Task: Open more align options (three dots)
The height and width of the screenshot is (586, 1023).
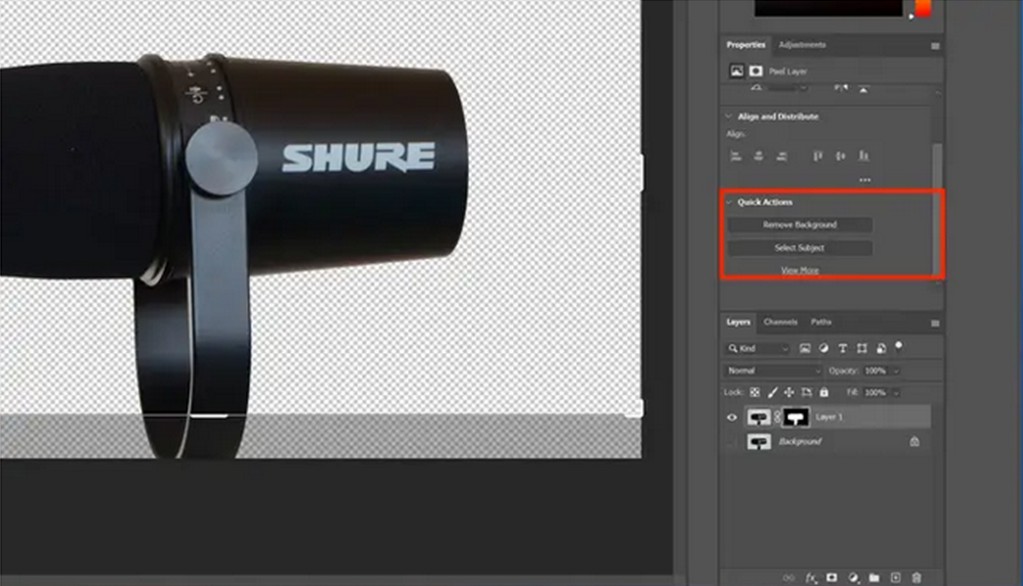Action: tap(865, 180)
